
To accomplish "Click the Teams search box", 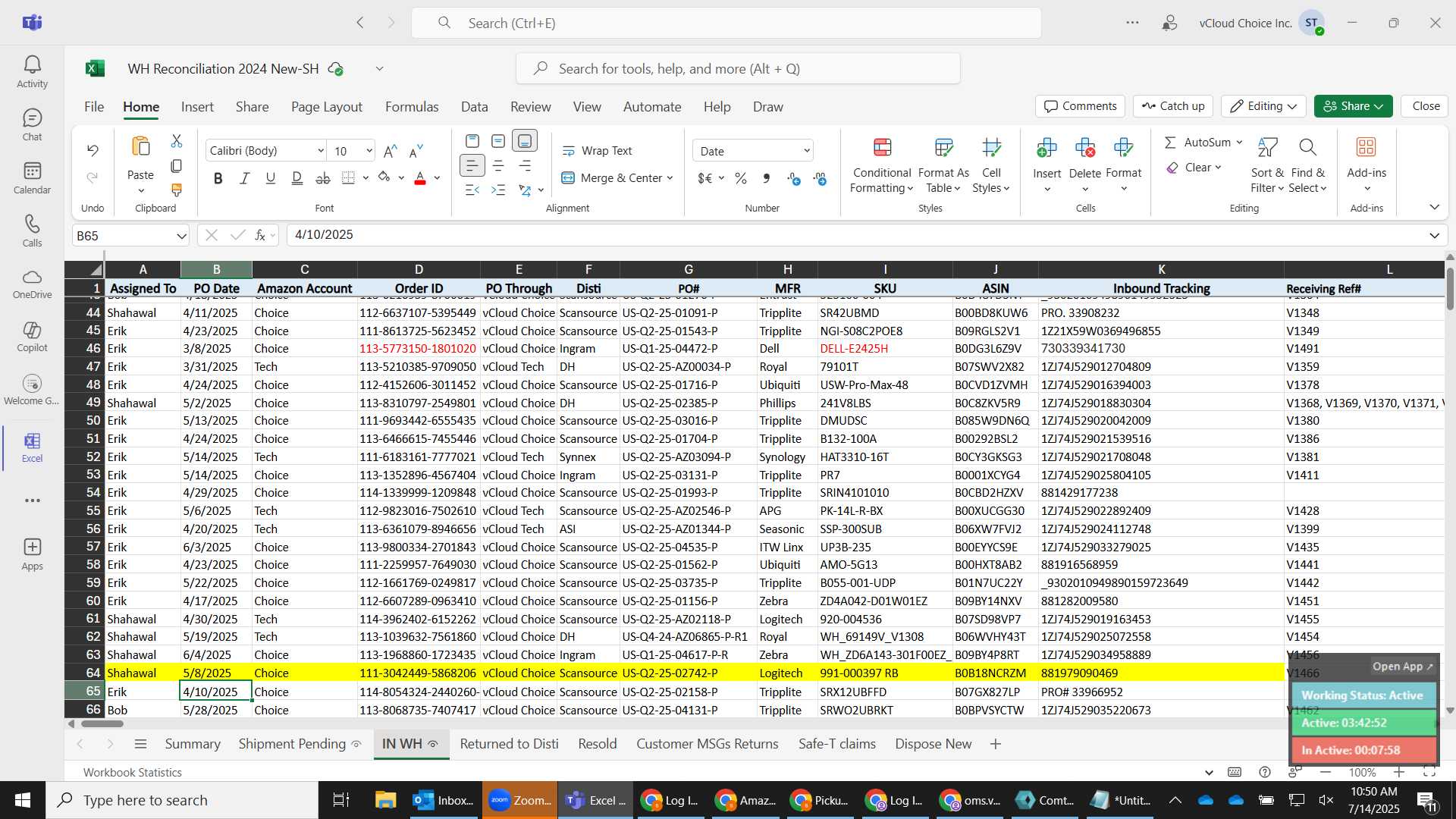I will coord(726,23).
